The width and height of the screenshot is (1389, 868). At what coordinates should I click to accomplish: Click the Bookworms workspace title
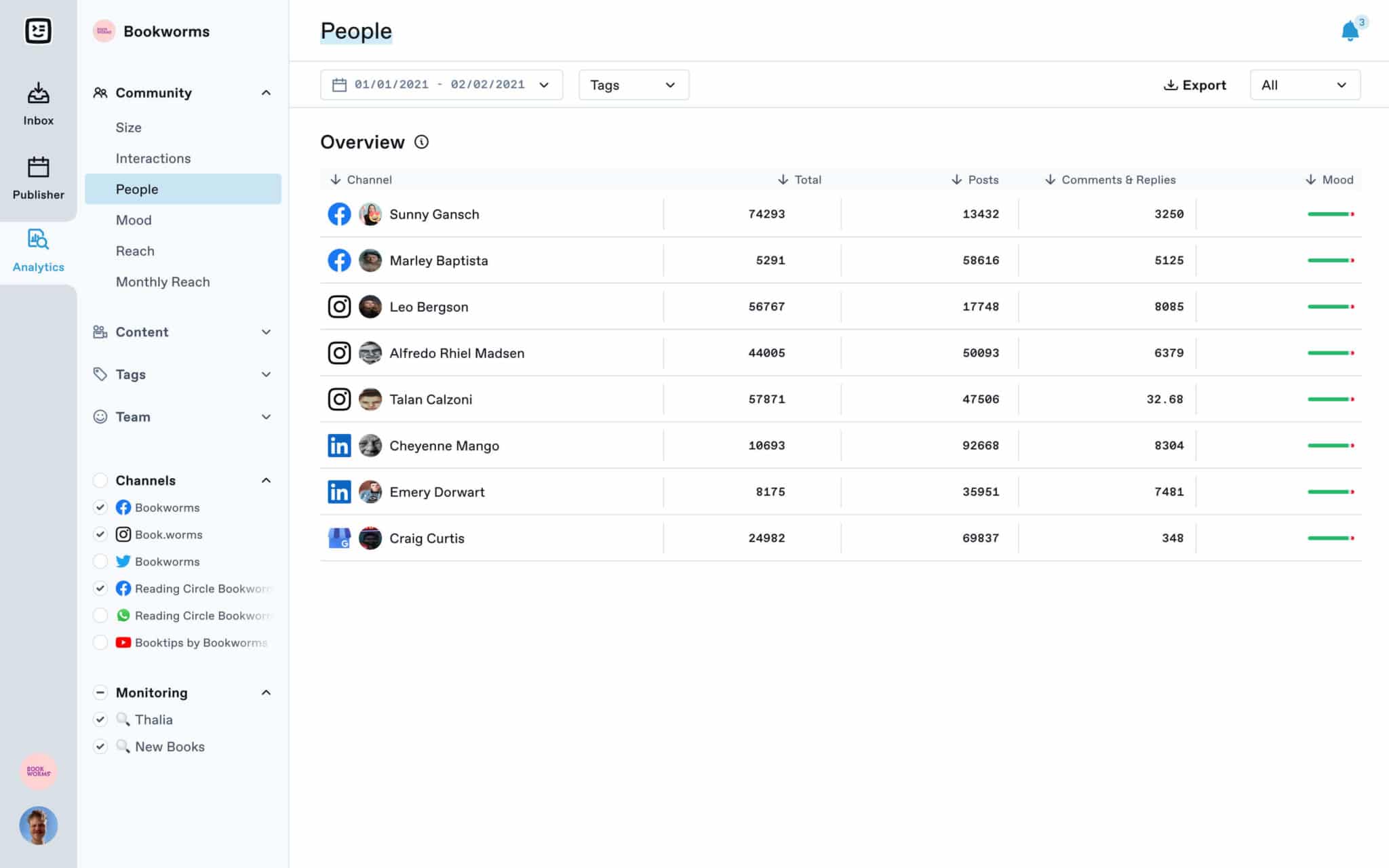click(166, 31)
